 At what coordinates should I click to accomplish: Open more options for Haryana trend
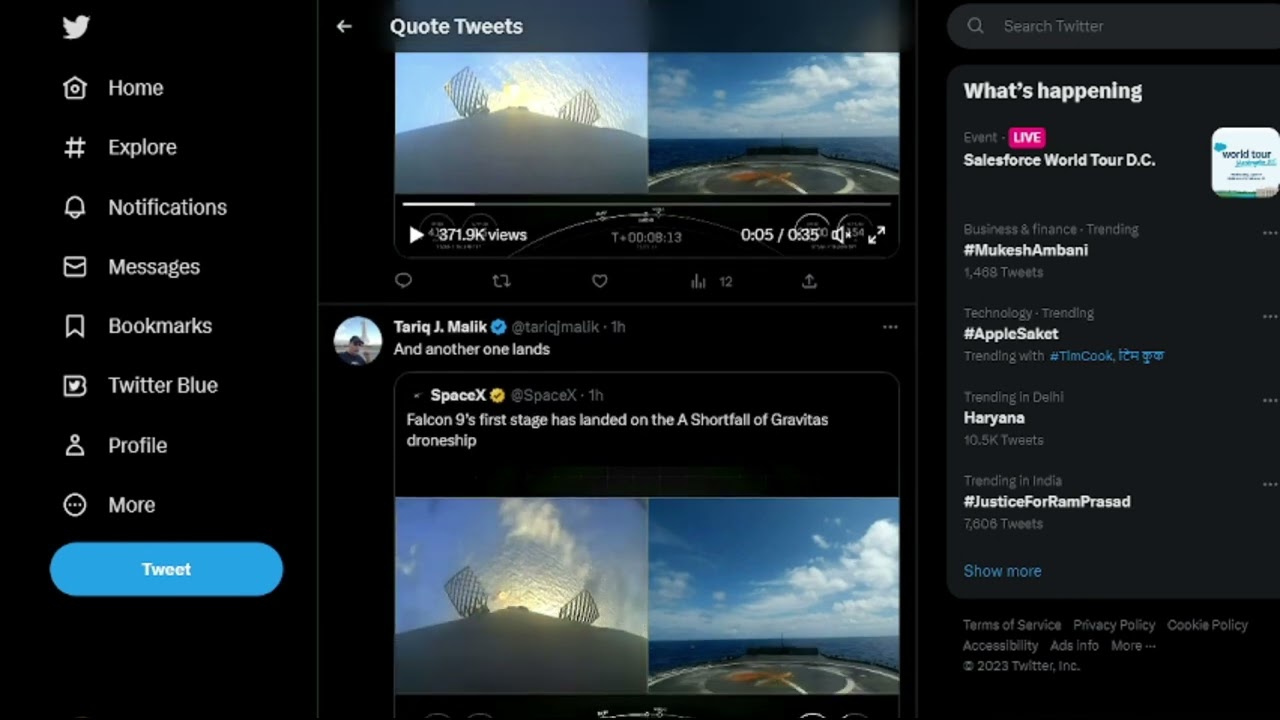tap(1270, 401)
